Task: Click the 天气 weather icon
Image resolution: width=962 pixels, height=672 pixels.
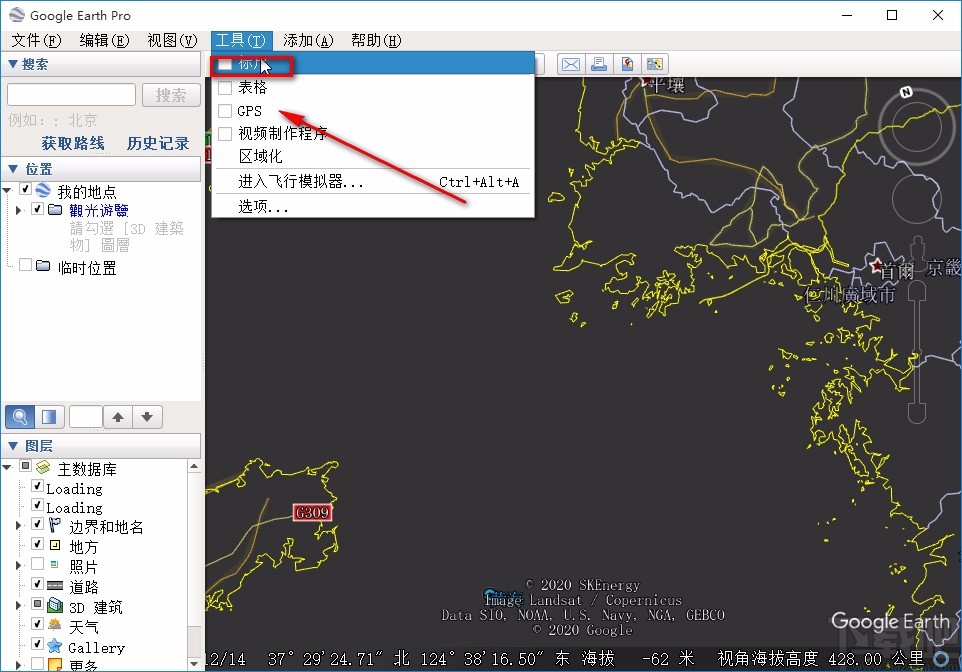Action: pyautogui.click(x=55, y=625)
